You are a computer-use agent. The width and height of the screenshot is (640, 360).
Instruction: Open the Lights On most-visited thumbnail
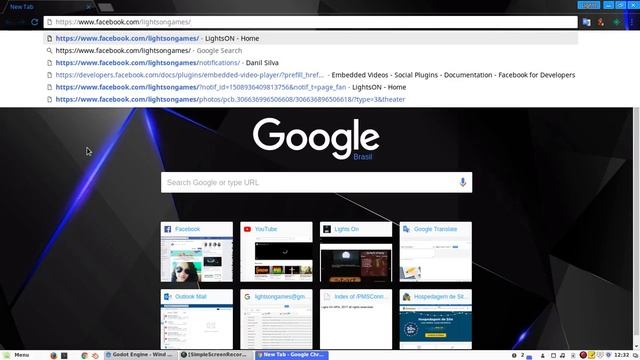(x=356, y=252)
